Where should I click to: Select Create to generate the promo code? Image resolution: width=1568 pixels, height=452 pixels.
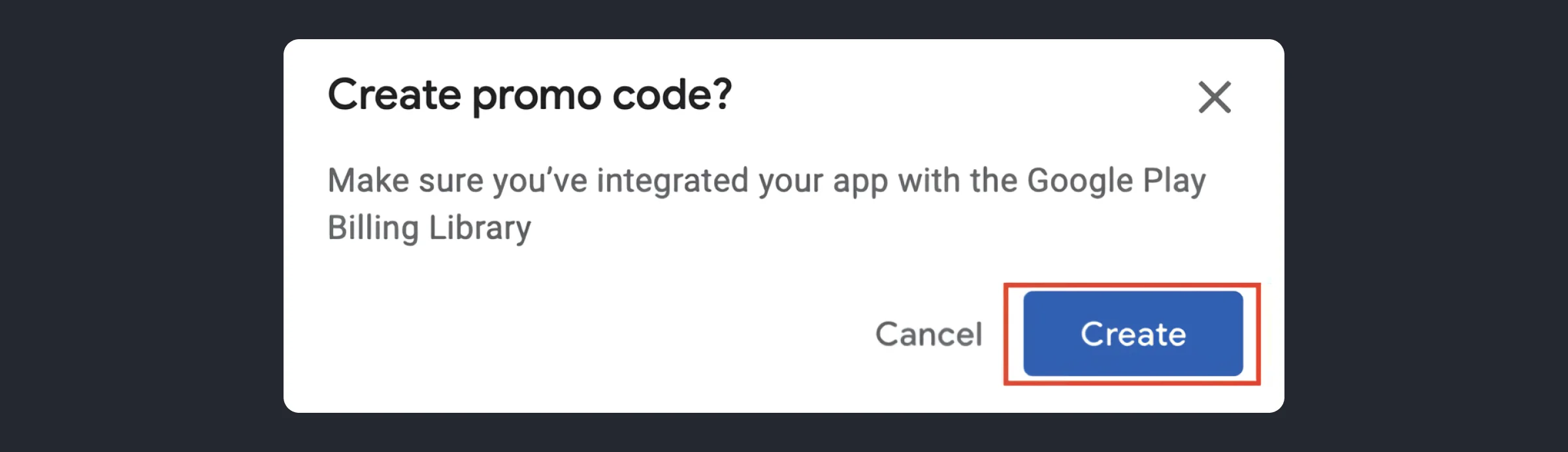point(1134,334)
